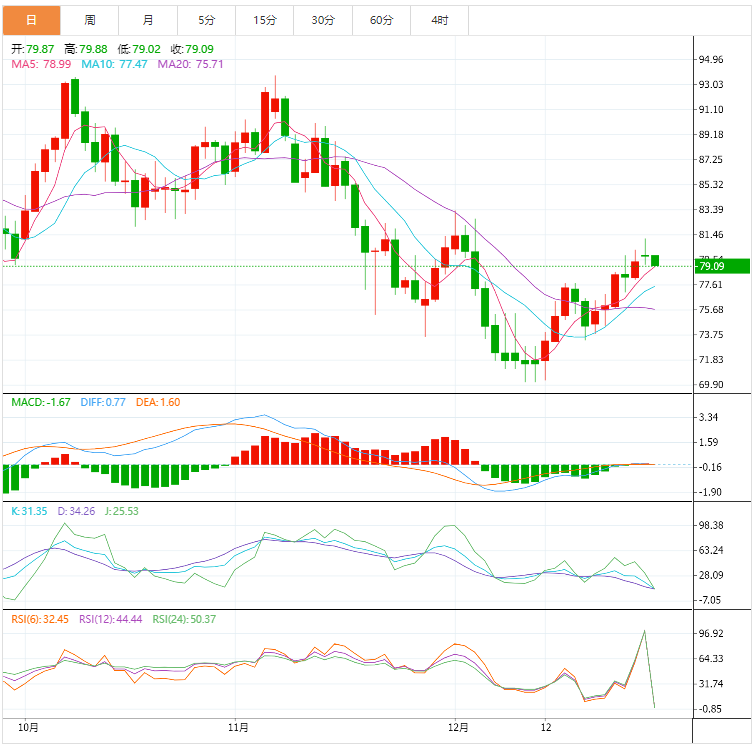Open the 30分 interval tab
Image resolution: width=755 pixels, height=754 pixels.
(323, 20)
